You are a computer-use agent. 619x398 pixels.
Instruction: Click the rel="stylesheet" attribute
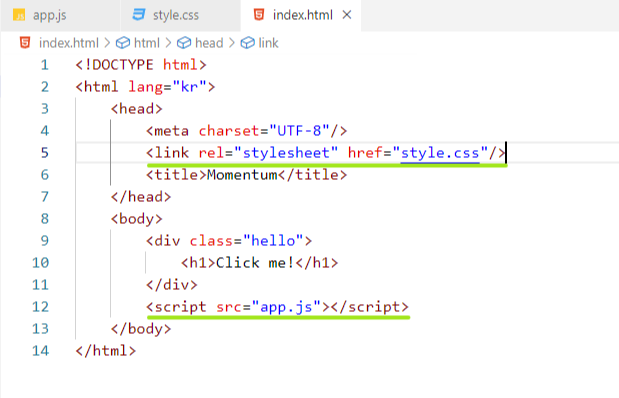(268, 153)
